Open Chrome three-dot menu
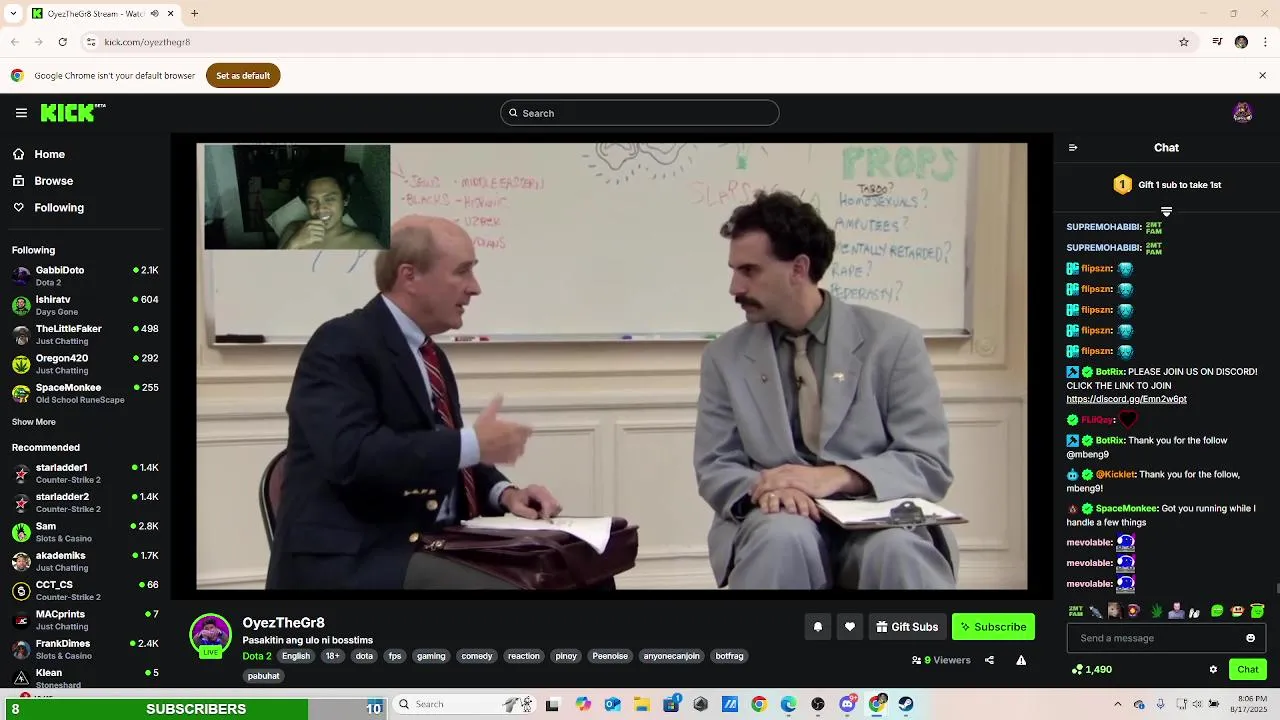Viewport: 1280px width, 720px height. 1266,42
